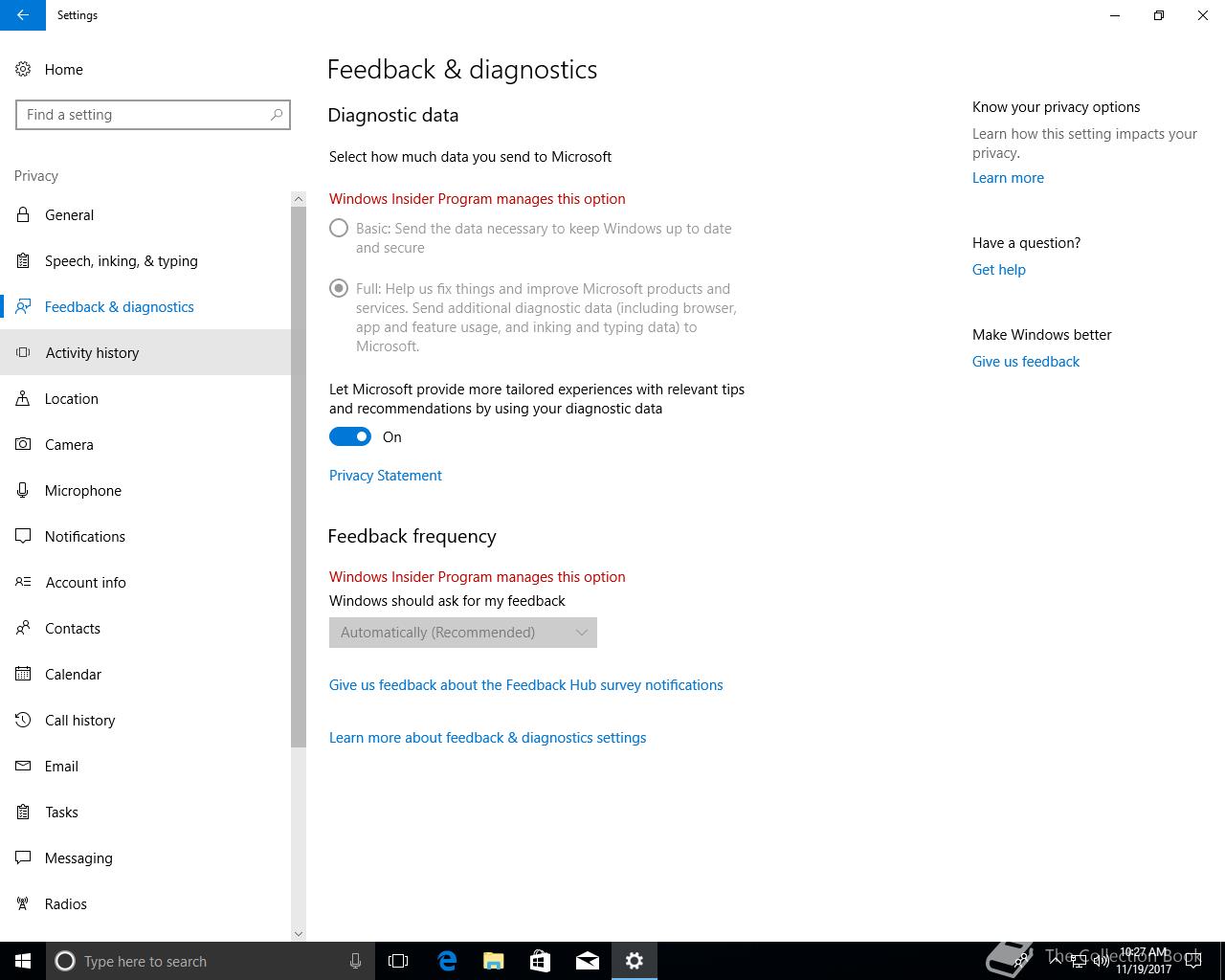Go back using the Settings back arrow
The width and height of the screenshot is (1225, 980).
tap(23, 15)
